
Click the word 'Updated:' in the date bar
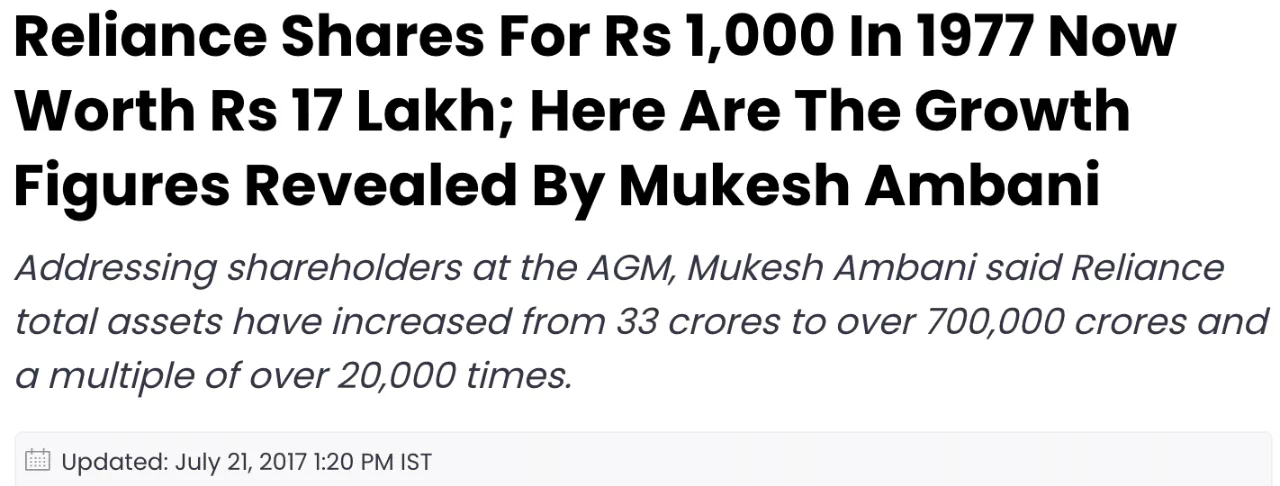(x=115, y=462)
